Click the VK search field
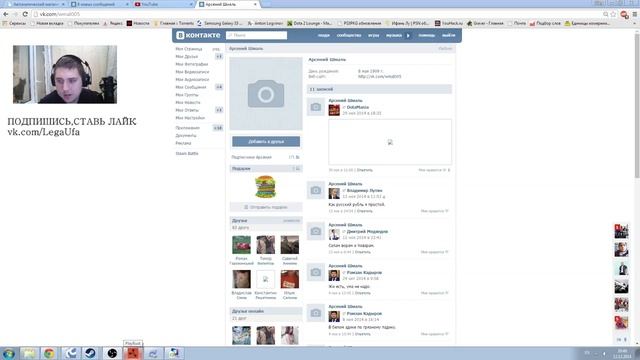640x360 pixels. pos(256,36)
